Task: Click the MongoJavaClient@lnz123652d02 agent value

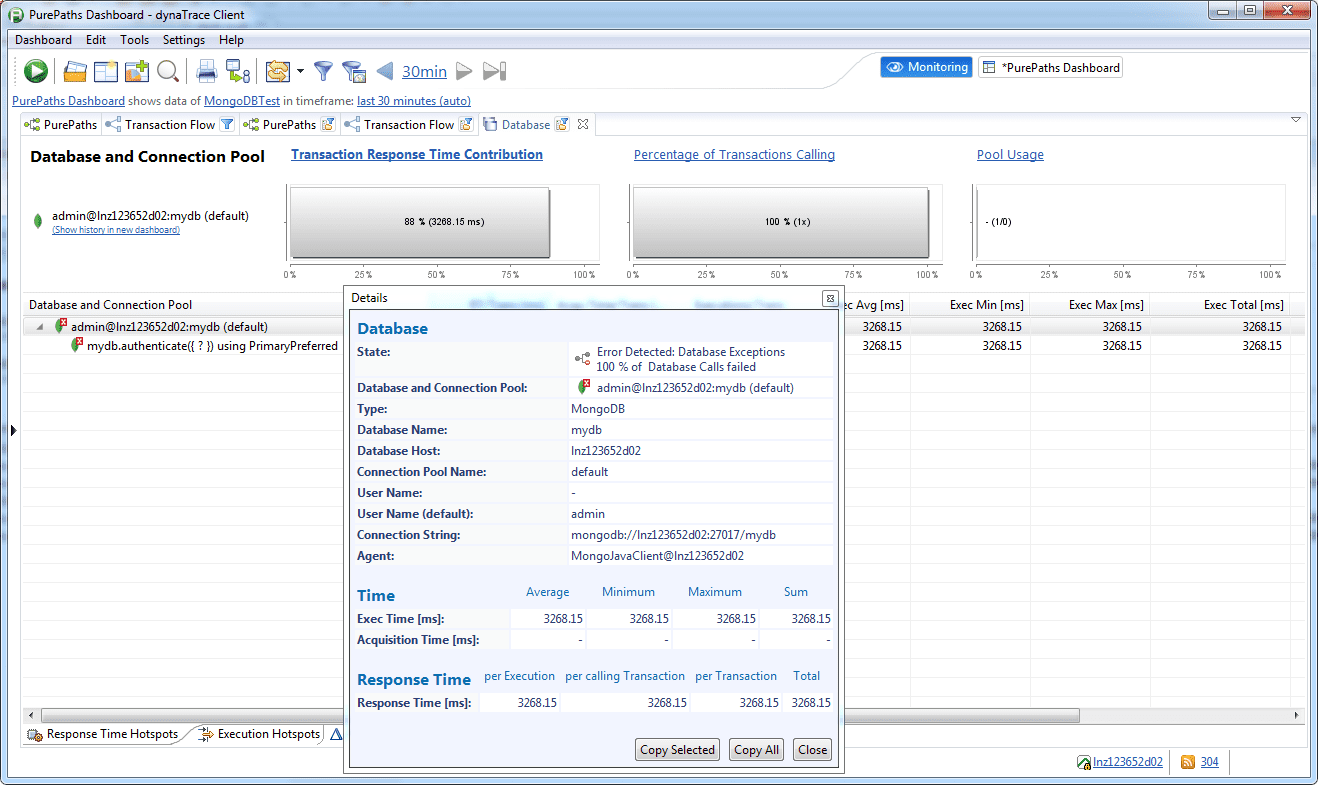Action: pos(657,556)
